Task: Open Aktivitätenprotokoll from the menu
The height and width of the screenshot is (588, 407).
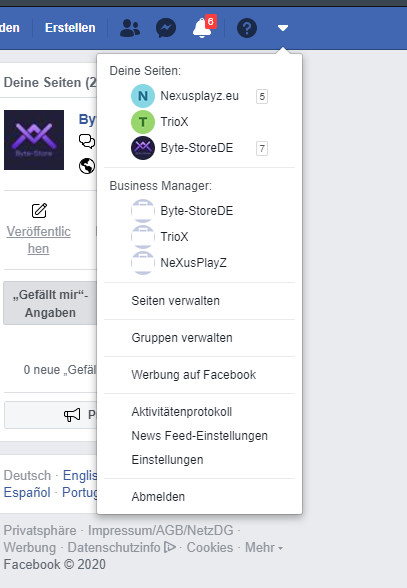Action: [x=182, y=412]
